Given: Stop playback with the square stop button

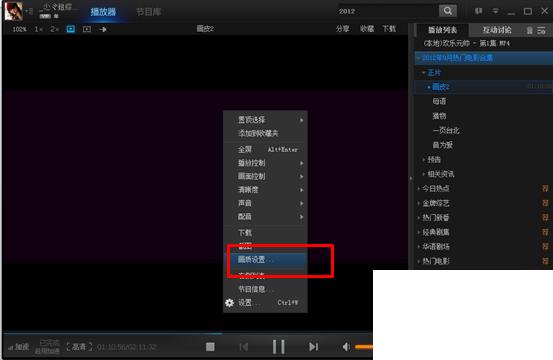Looking at the screenshot, I should pyautogui.click(x=210, y=347).
